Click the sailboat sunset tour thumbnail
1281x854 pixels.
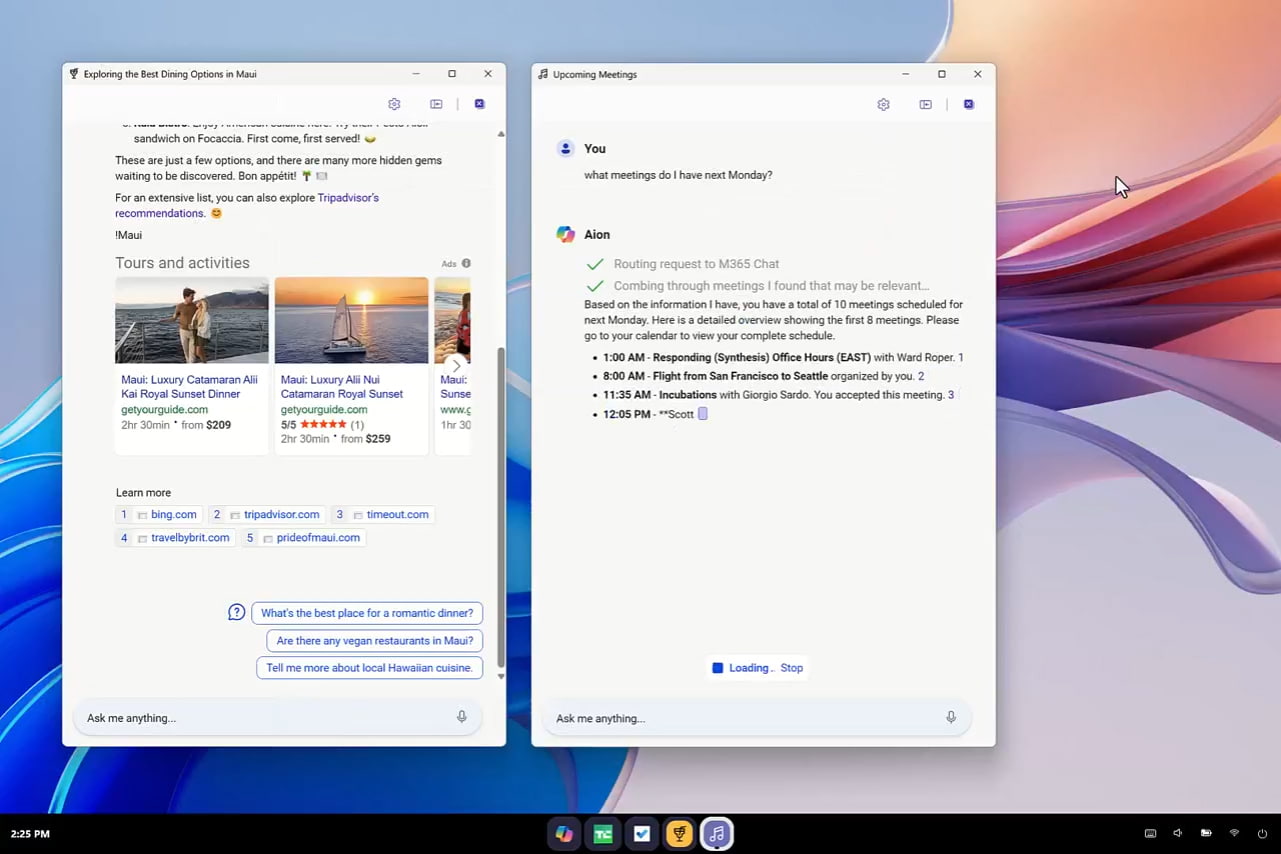351,320
